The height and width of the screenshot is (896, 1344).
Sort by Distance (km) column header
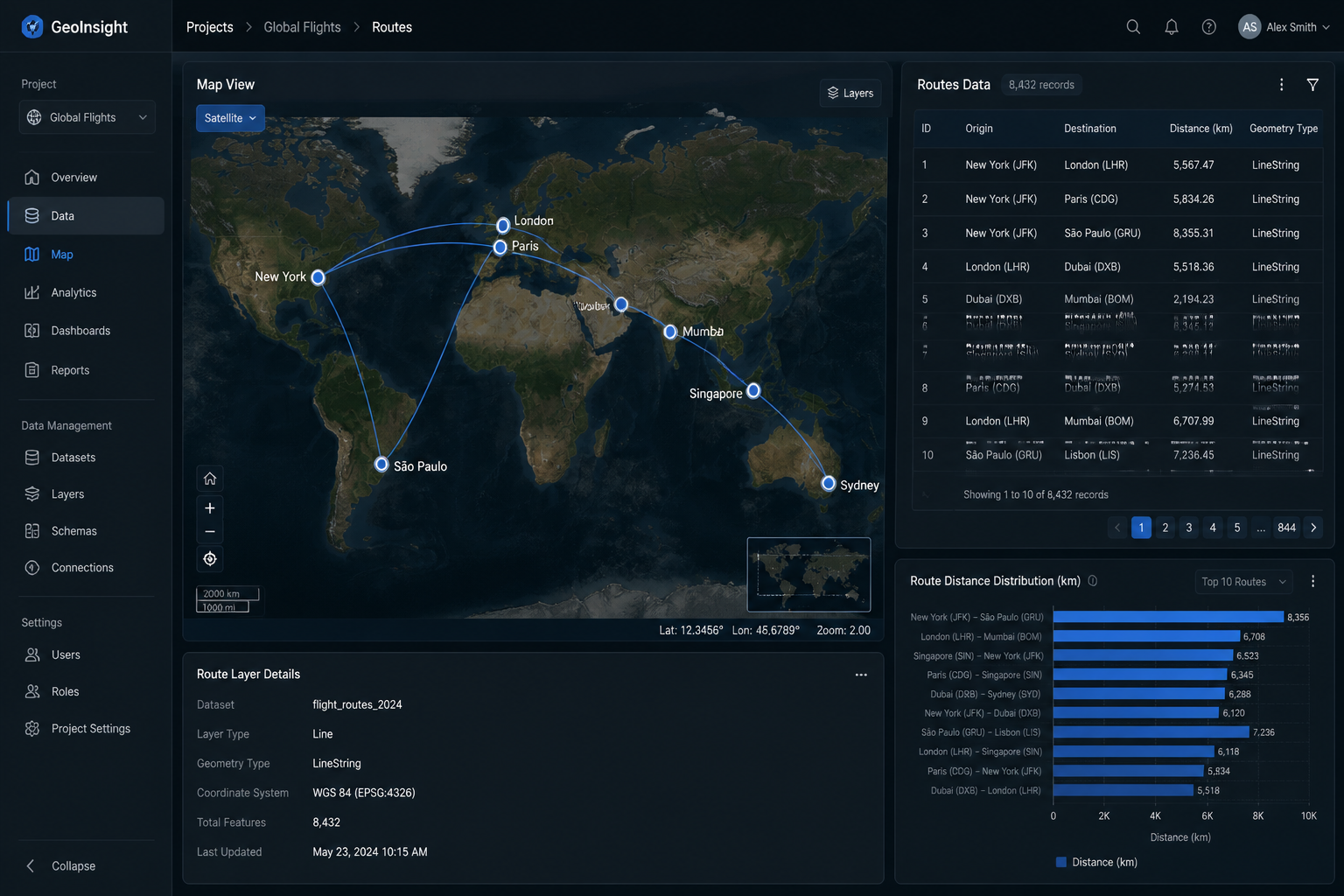(x=1200, y=129)
